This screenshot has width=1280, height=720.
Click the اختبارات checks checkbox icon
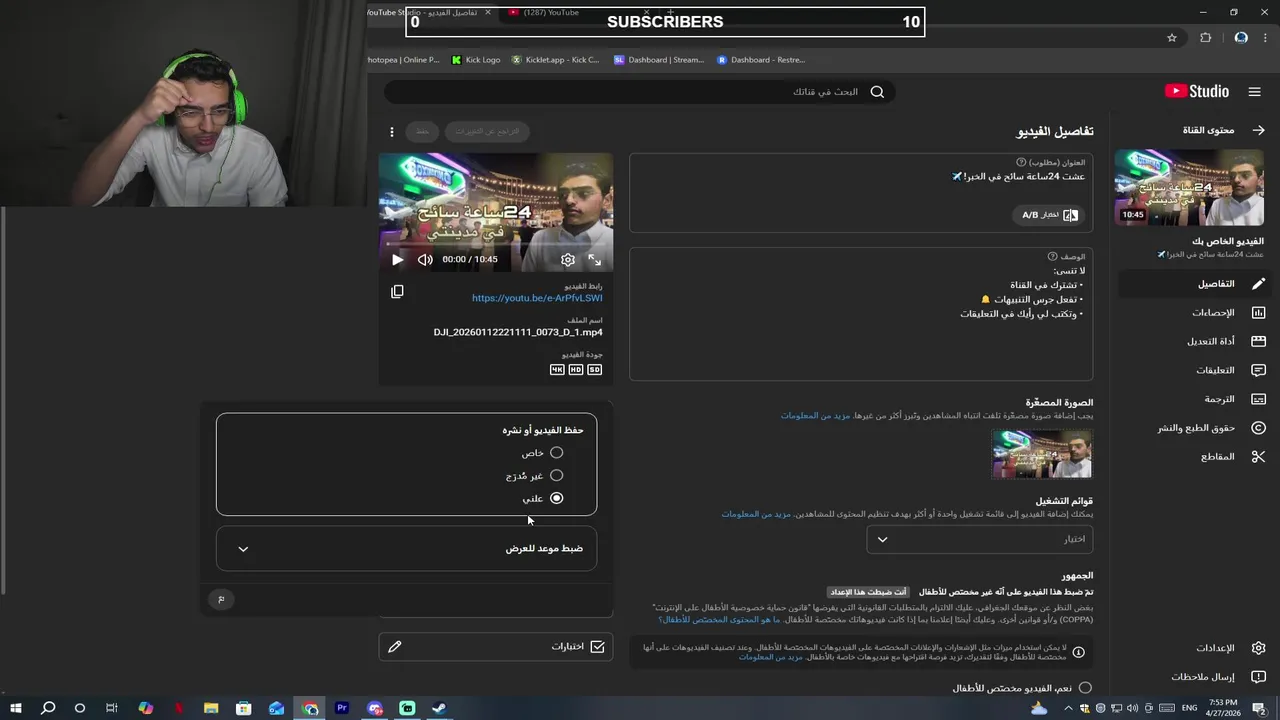point(597,647)
